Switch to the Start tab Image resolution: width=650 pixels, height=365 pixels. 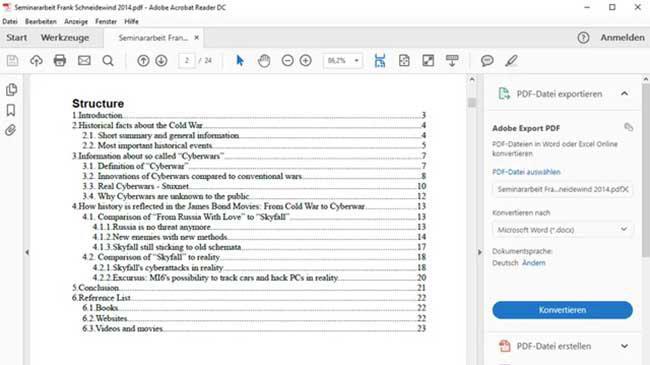[x=17, y=38]
